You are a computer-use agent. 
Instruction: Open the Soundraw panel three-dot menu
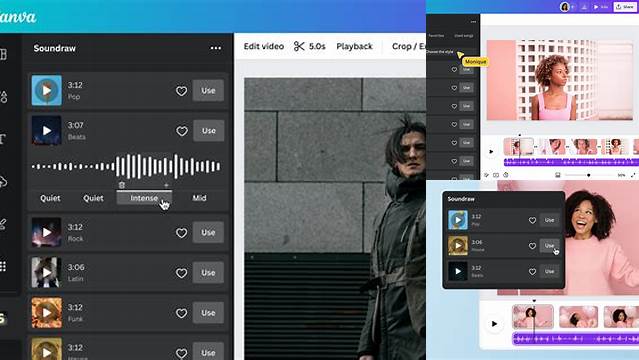pos(216,48)
